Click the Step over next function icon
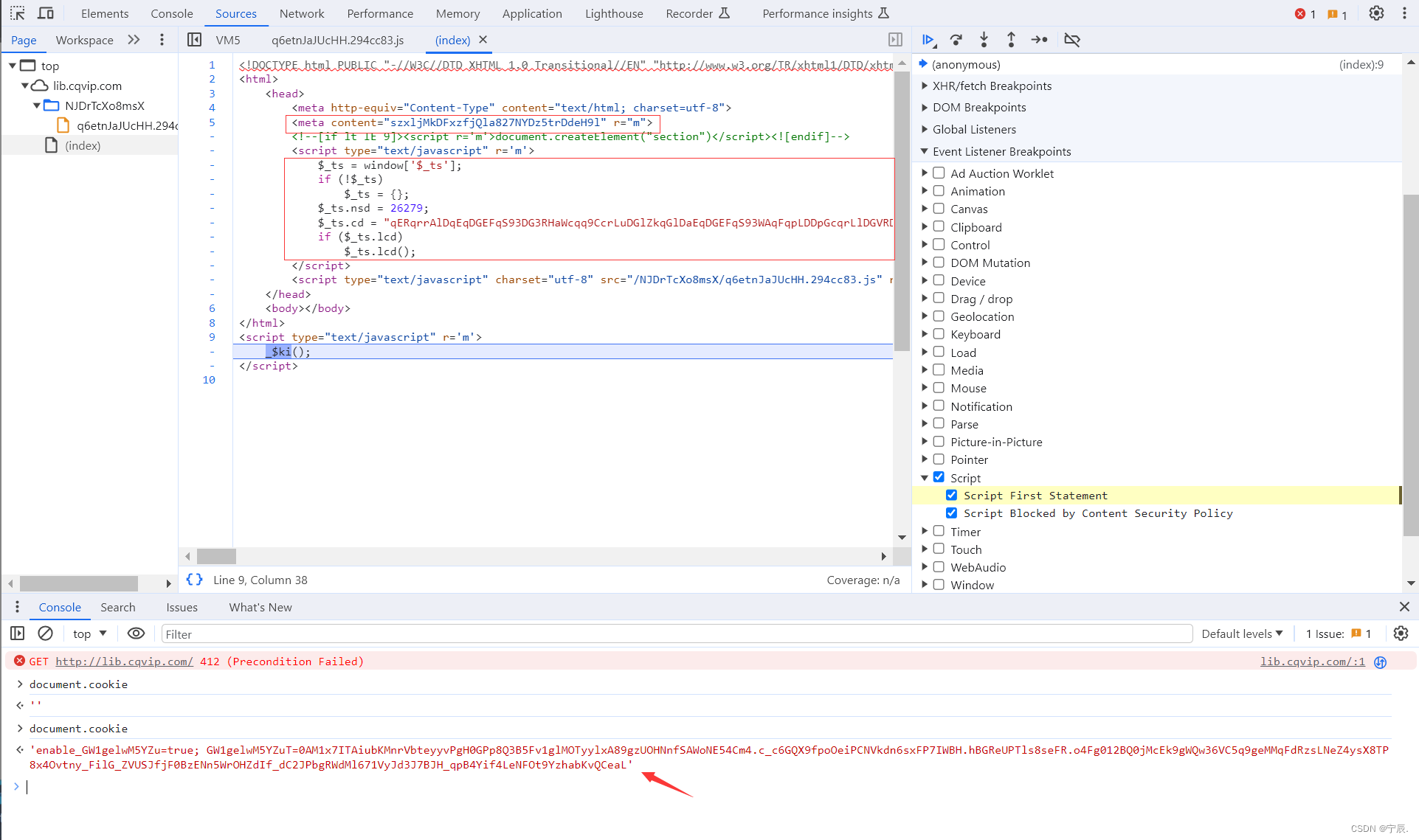1419x840 pixels. point(956,40)
